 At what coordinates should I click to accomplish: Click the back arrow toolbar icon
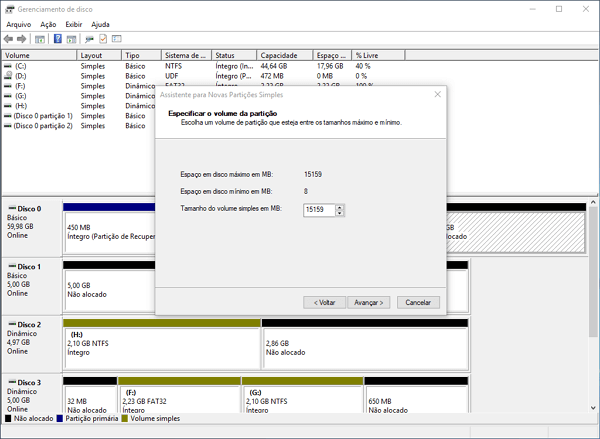tap(9, 38)
